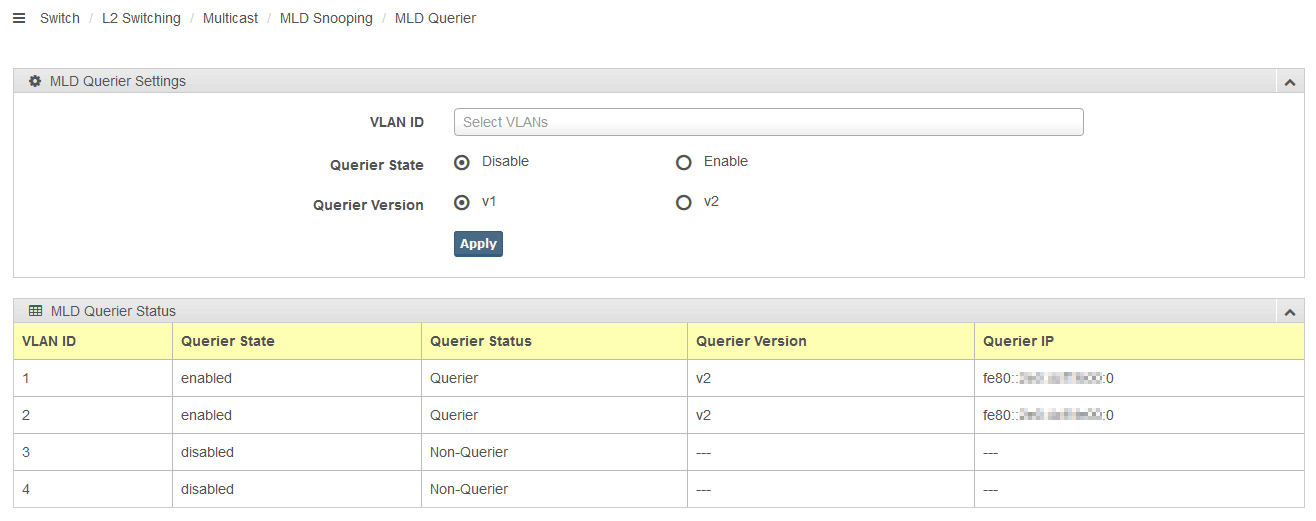Viewport: 1316px width, 521px height.
Task: Collapse the MLD Querier Settings panel
Action: (x=1290, y=82)
